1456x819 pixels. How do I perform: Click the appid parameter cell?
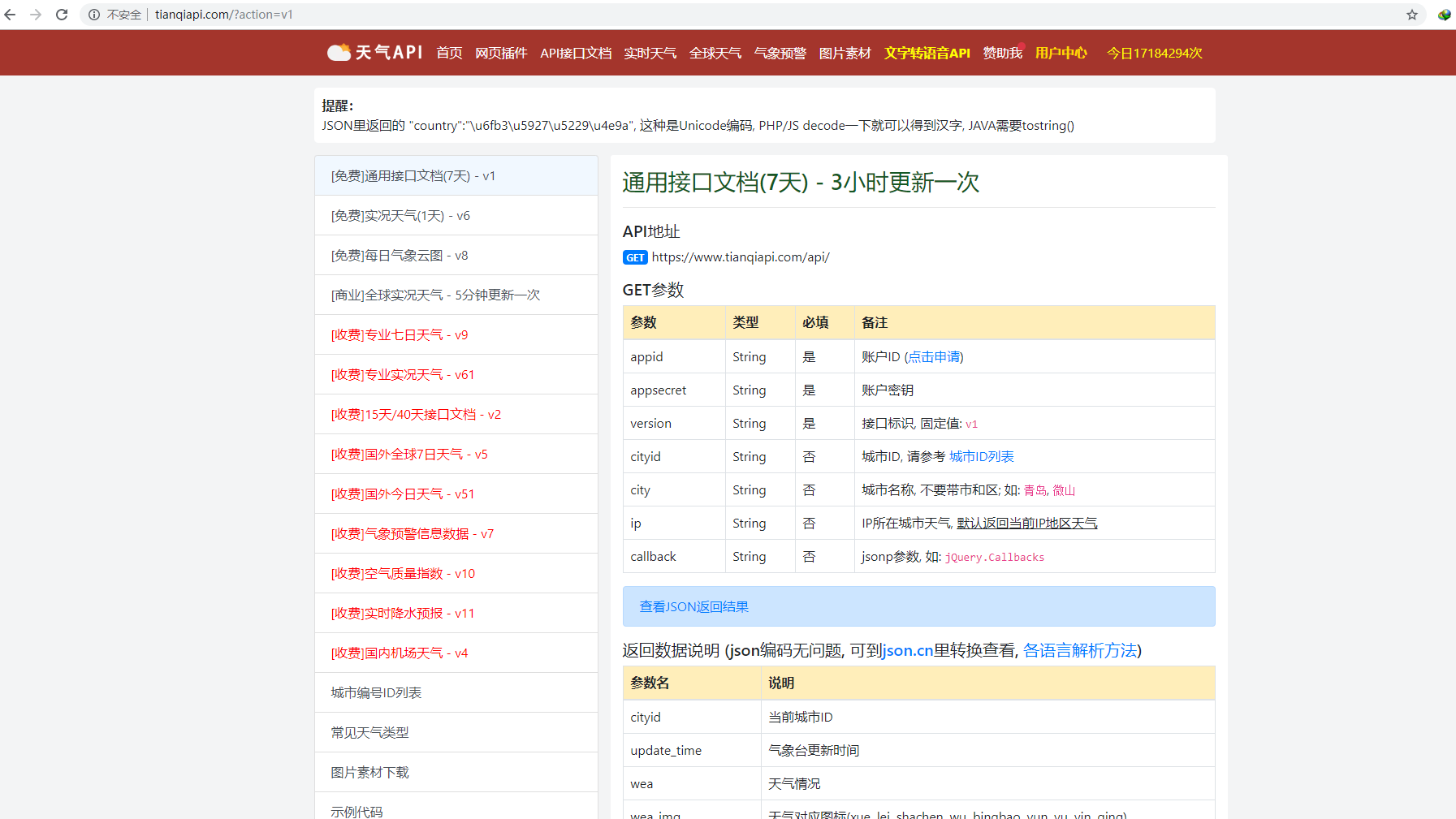[674, 356]
